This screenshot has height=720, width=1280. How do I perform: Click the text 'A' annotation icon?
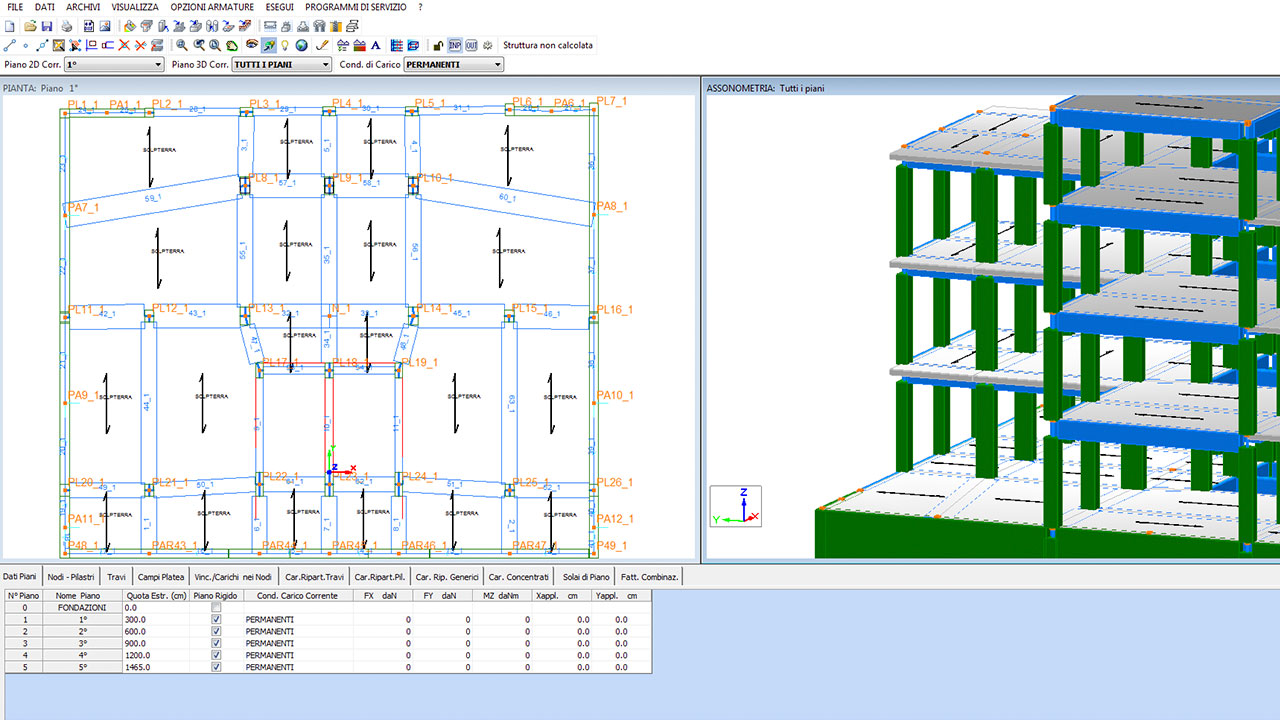376,45
